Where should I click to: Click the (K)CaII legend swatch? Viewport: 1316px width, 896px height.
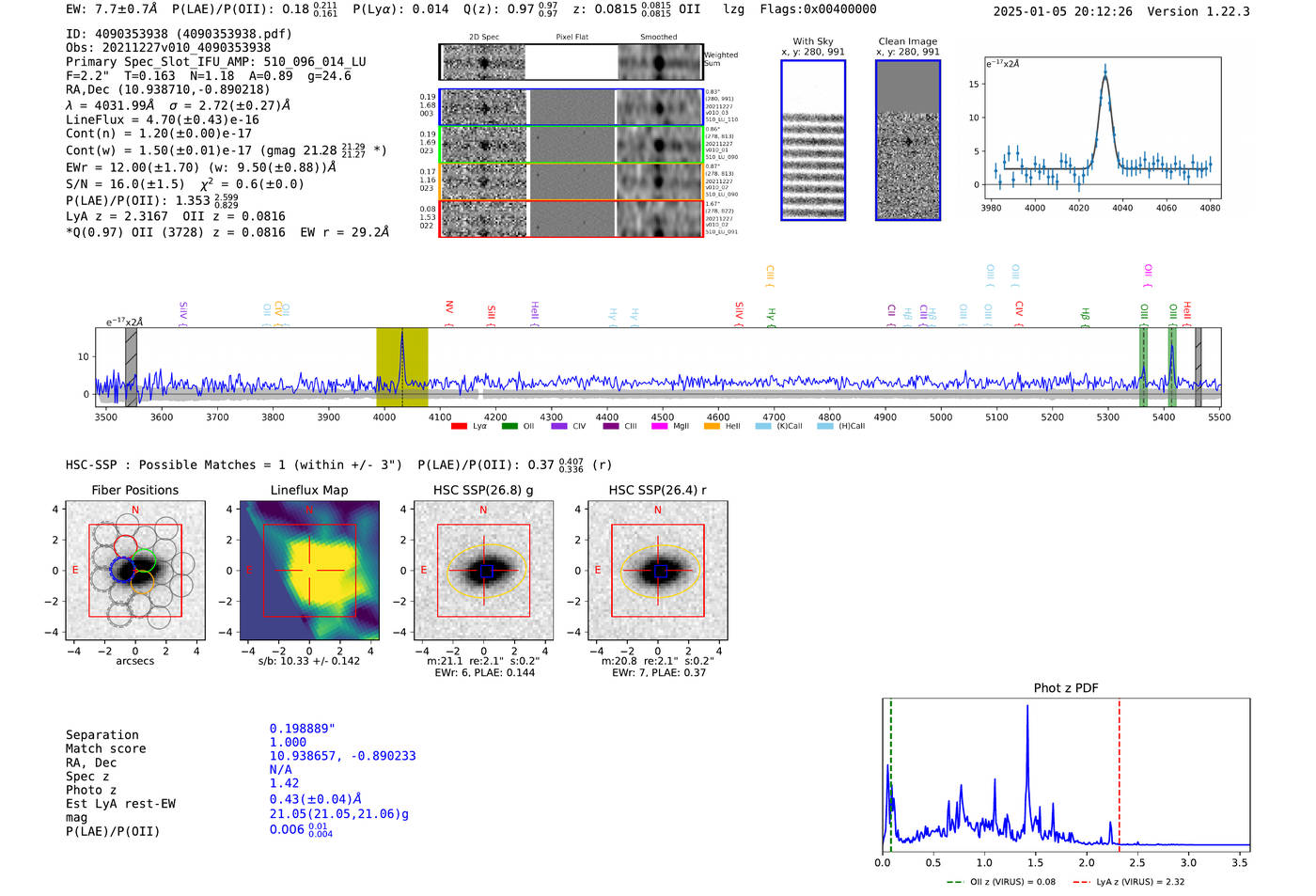click(763, 427)
